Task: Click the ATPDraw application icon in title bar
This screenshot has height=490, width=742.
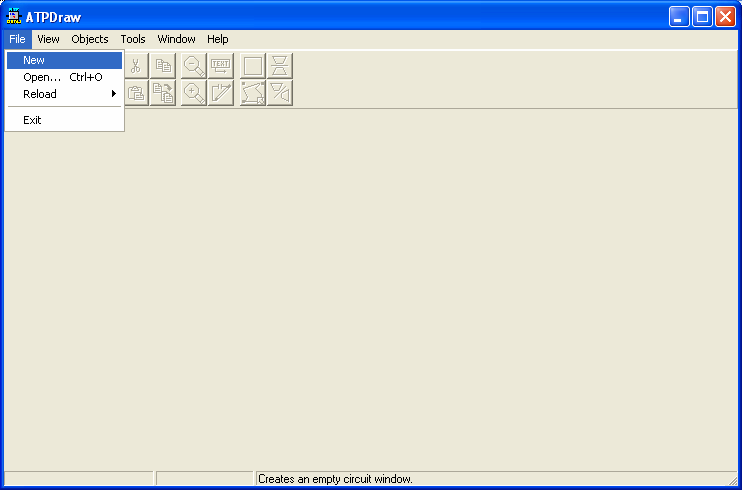Action: click(x=14, y=17)
